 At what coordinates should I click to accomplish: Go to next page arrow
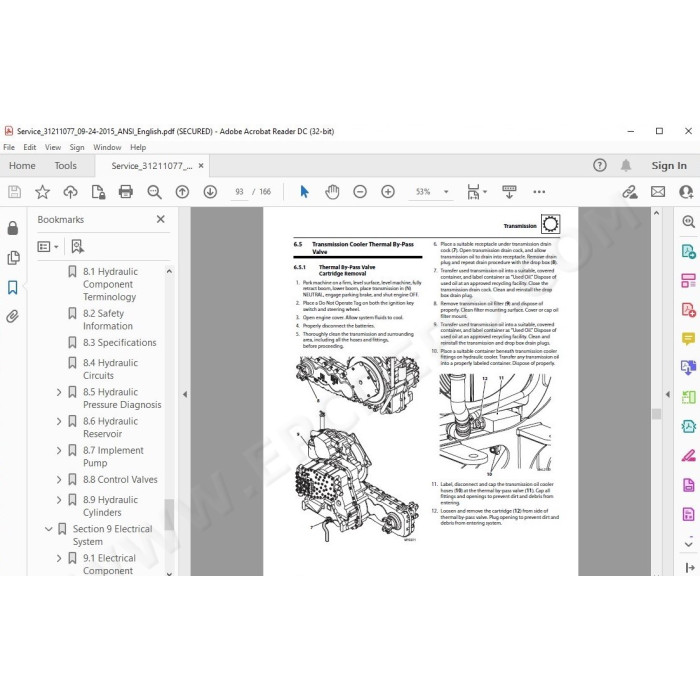[210, 192]
